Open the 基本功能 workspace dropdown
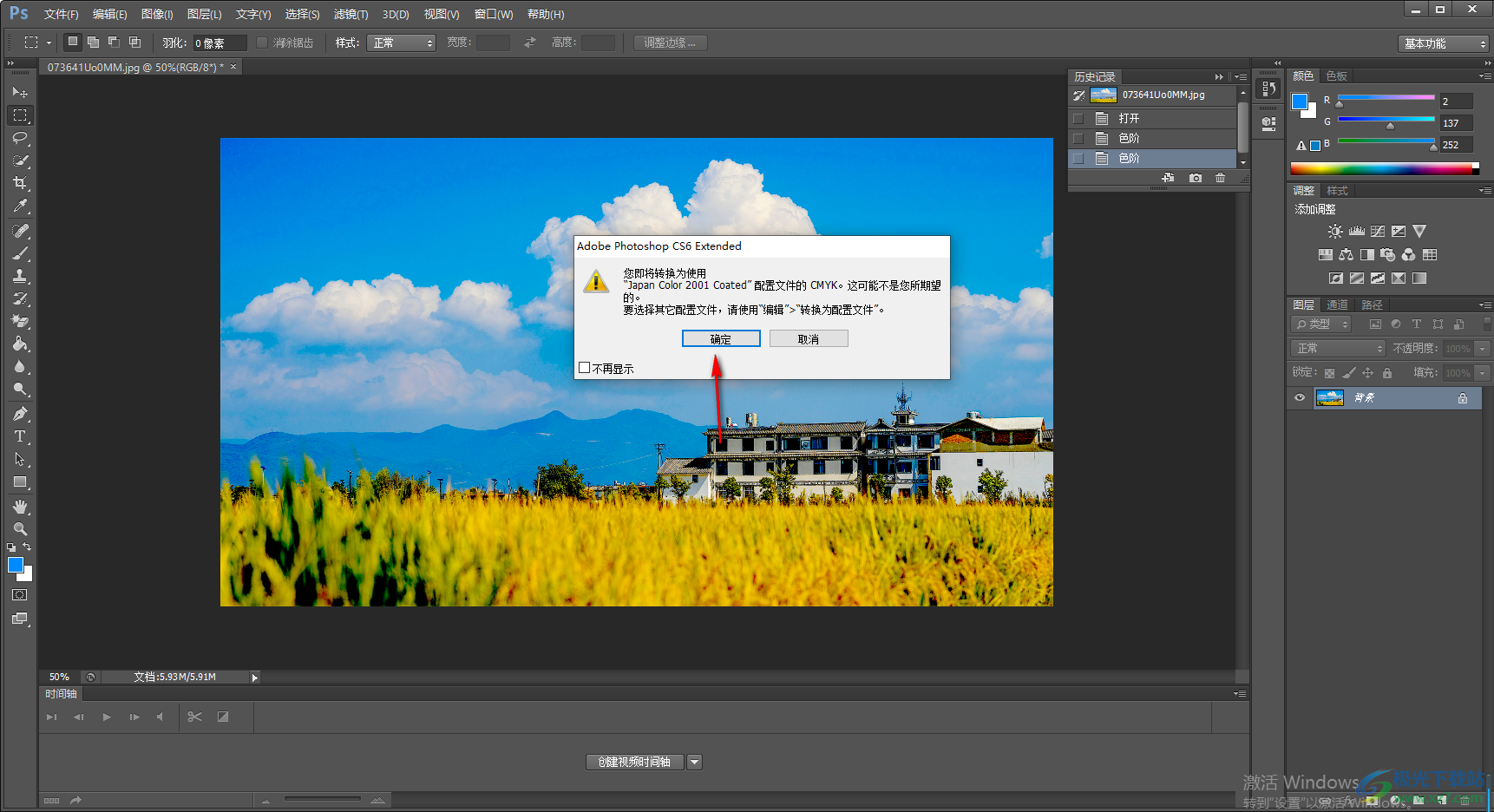 pyautogui.click(x=1444, y=43)
